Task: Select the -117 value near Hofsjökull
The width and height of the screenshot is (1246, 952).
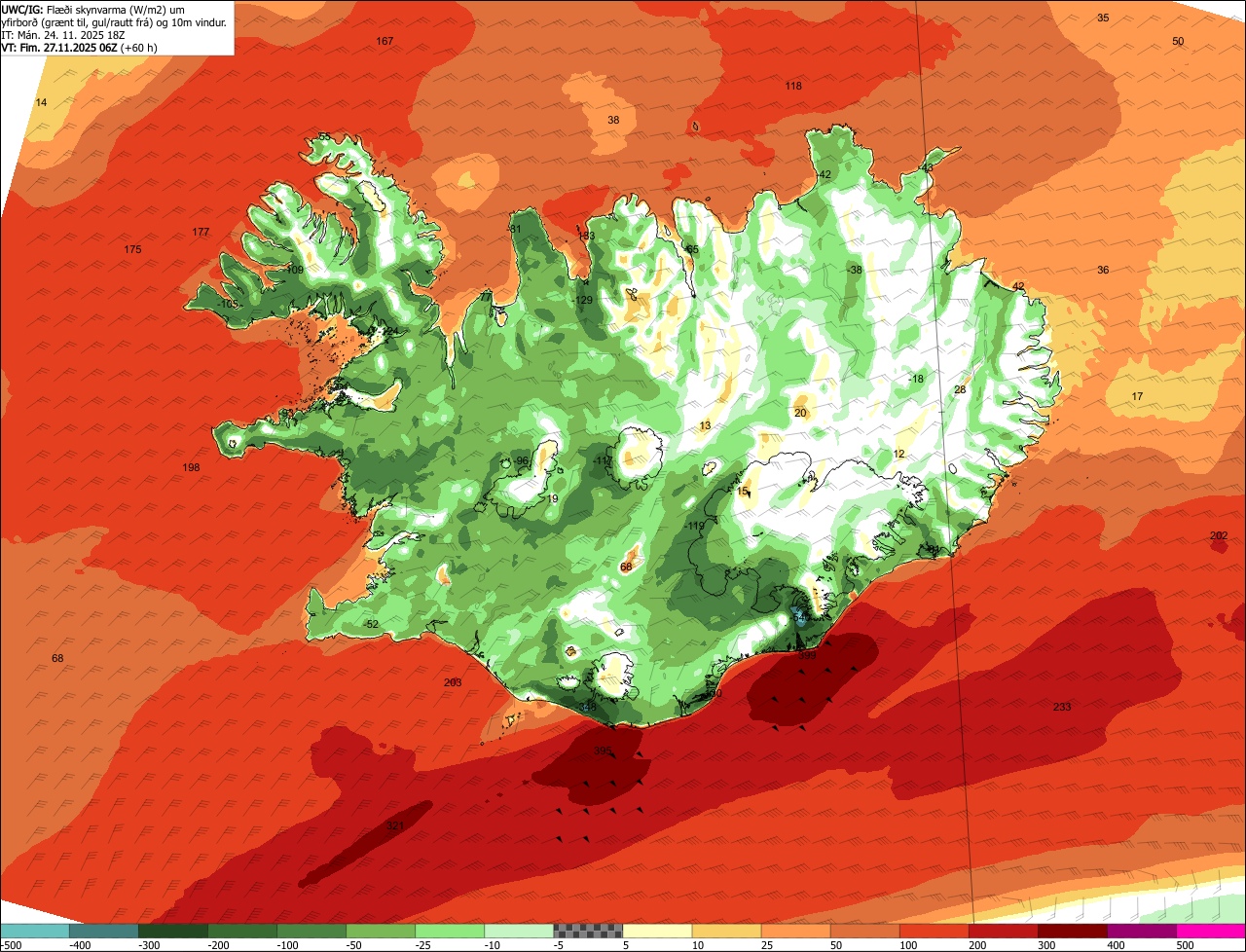Action: (x=603, y=460)
